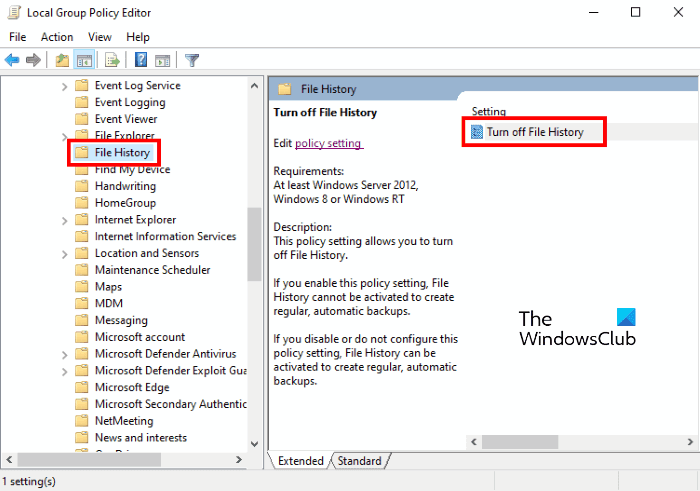Click settings list horizontal scrollbar thumb

[520, 442]
